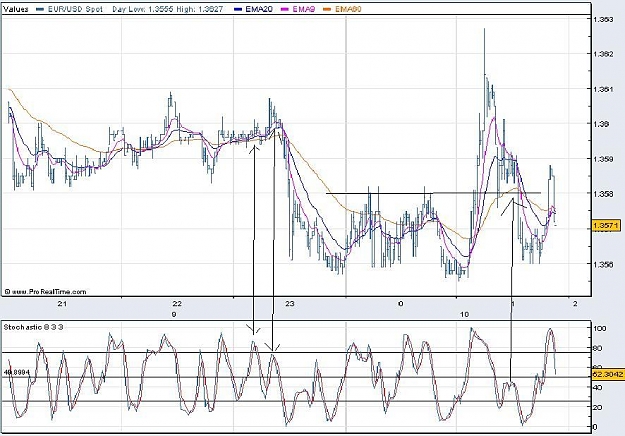Click the orange EMA90 legend color dash
The height and width of the screenshot is (436, 625).
pos(328,9)
